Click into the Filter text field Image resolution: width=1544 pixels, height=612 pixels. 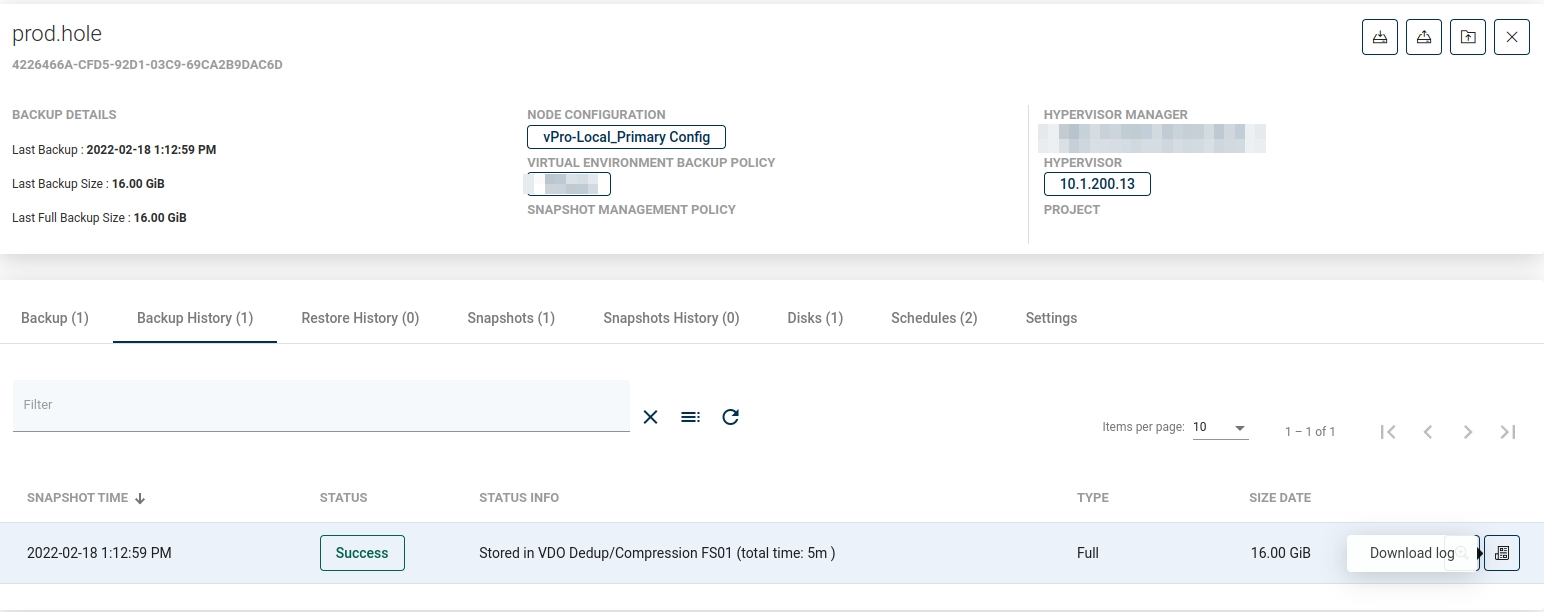[320, 405]
